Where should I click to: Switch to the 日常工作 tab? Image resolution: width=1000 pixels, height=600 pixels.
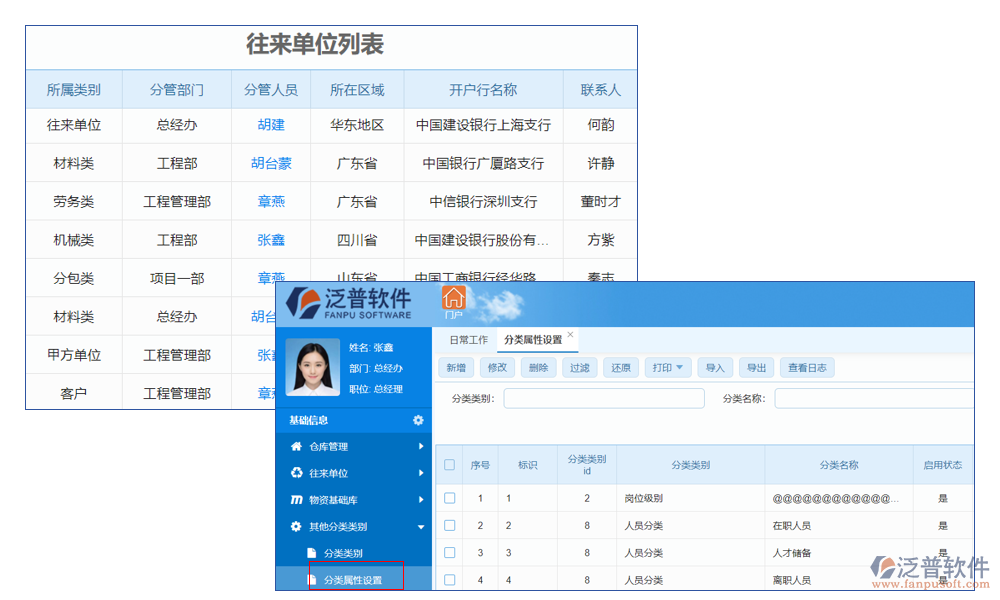pos(468,339)
